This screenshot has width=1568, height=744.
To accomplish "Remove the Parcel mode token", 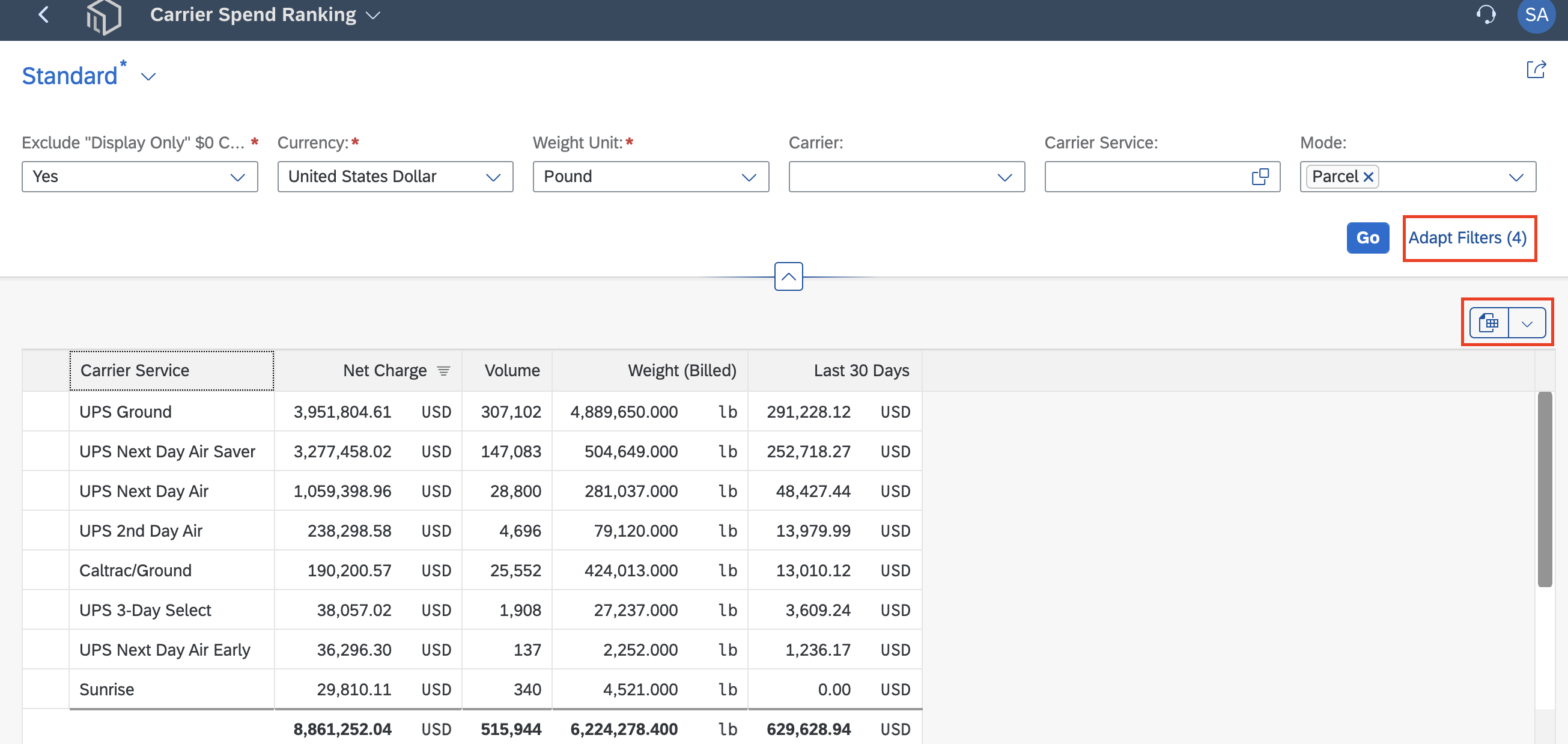I will (x=1368, y=177).
